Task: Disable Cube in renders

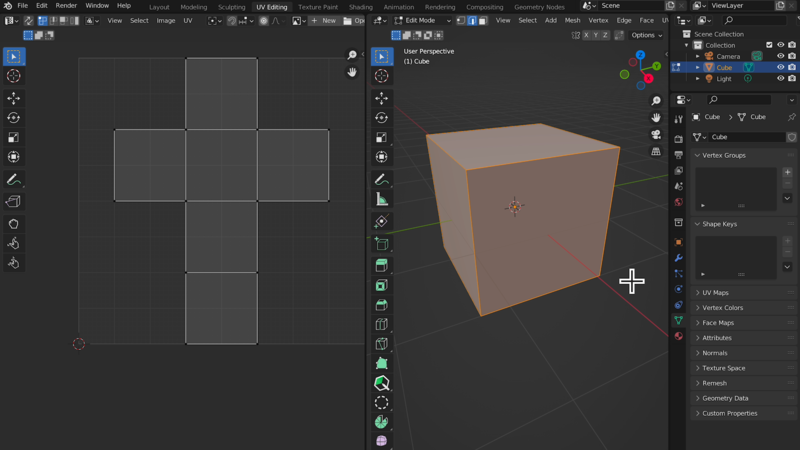Action: 792,67
